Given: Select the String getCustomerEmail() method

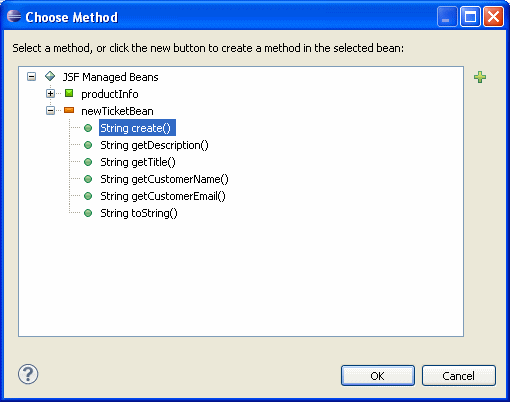Looking at the screenshot, I should (x=163, y=196).
